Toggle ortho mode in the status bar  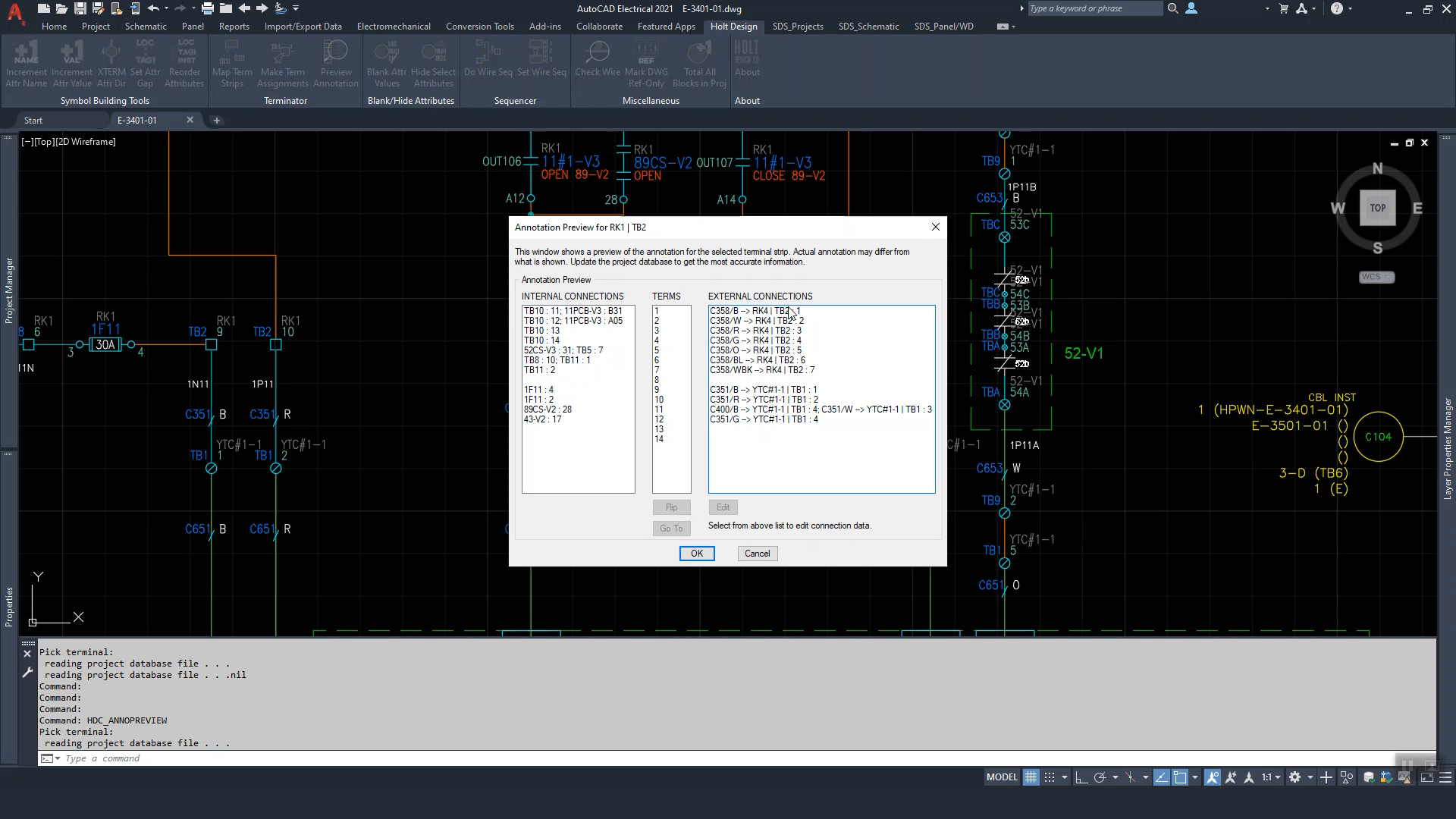point(1081,777)
